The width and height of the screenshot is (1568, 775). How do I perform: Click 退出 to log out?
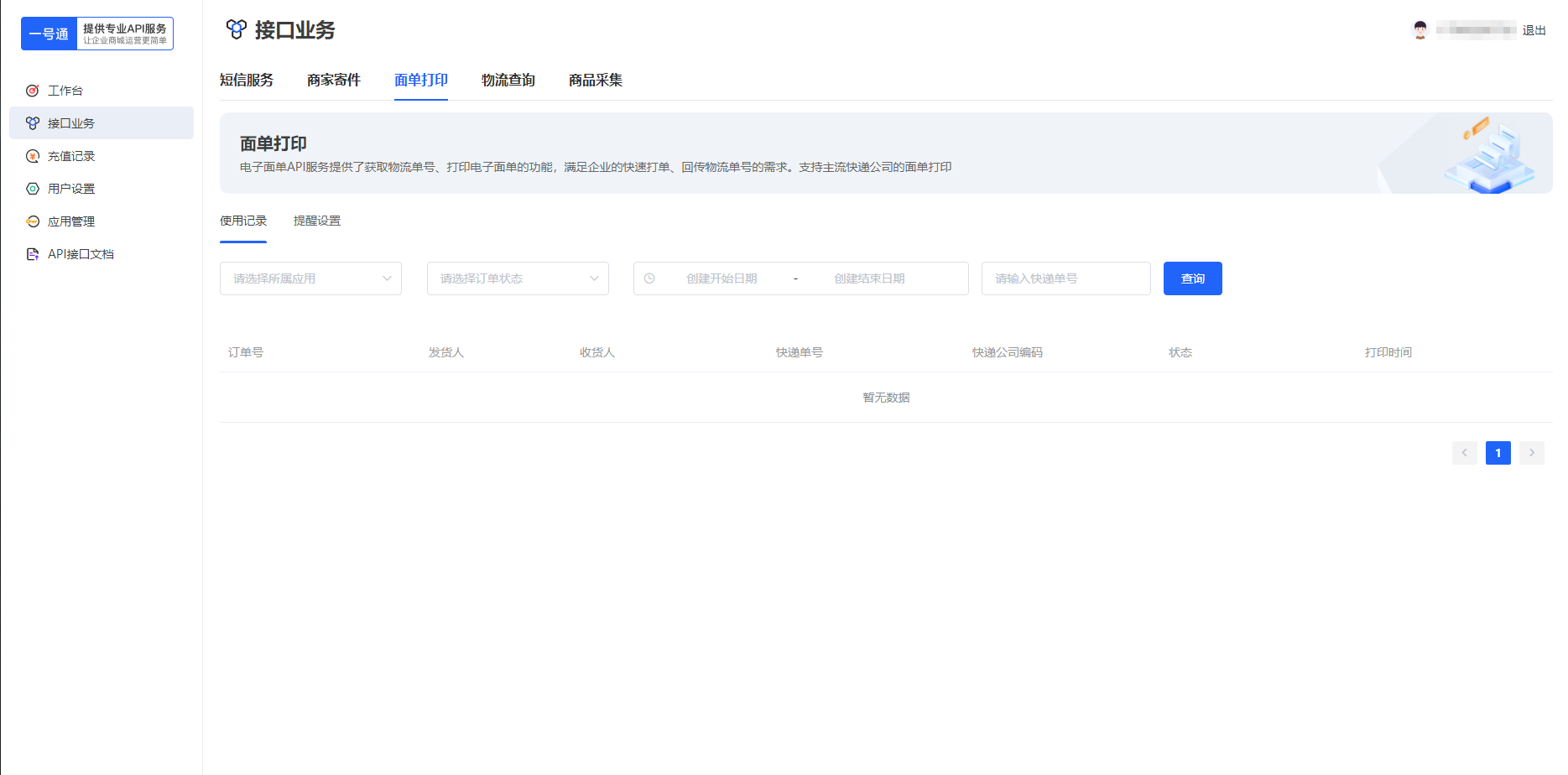click(x=1534, y=30)
